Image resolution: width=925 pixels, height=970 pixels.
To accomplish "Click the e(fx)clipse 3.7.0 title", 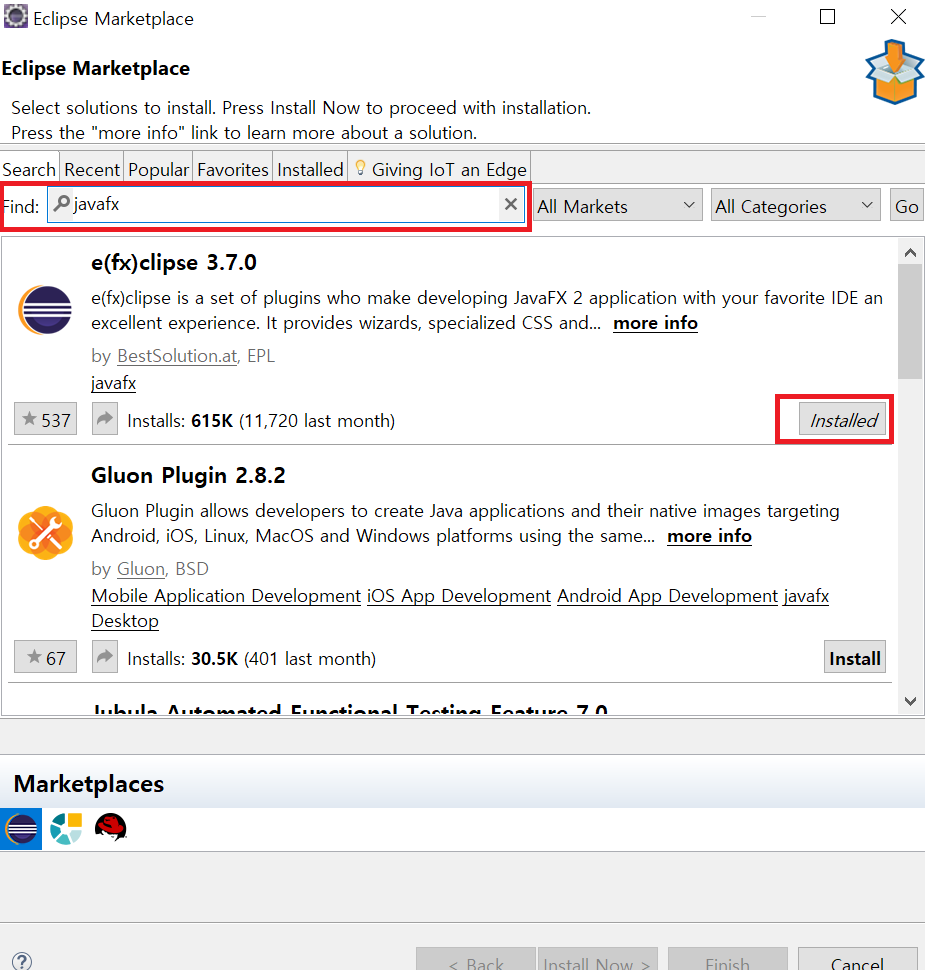I will pos(173,262).
